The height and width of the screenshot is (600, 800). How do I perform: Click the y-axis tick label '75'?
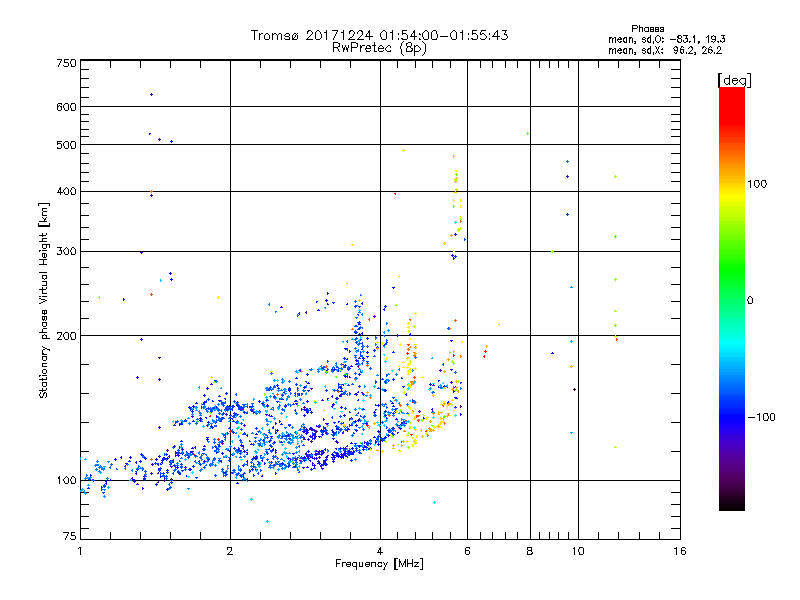[x=70, y=536]
